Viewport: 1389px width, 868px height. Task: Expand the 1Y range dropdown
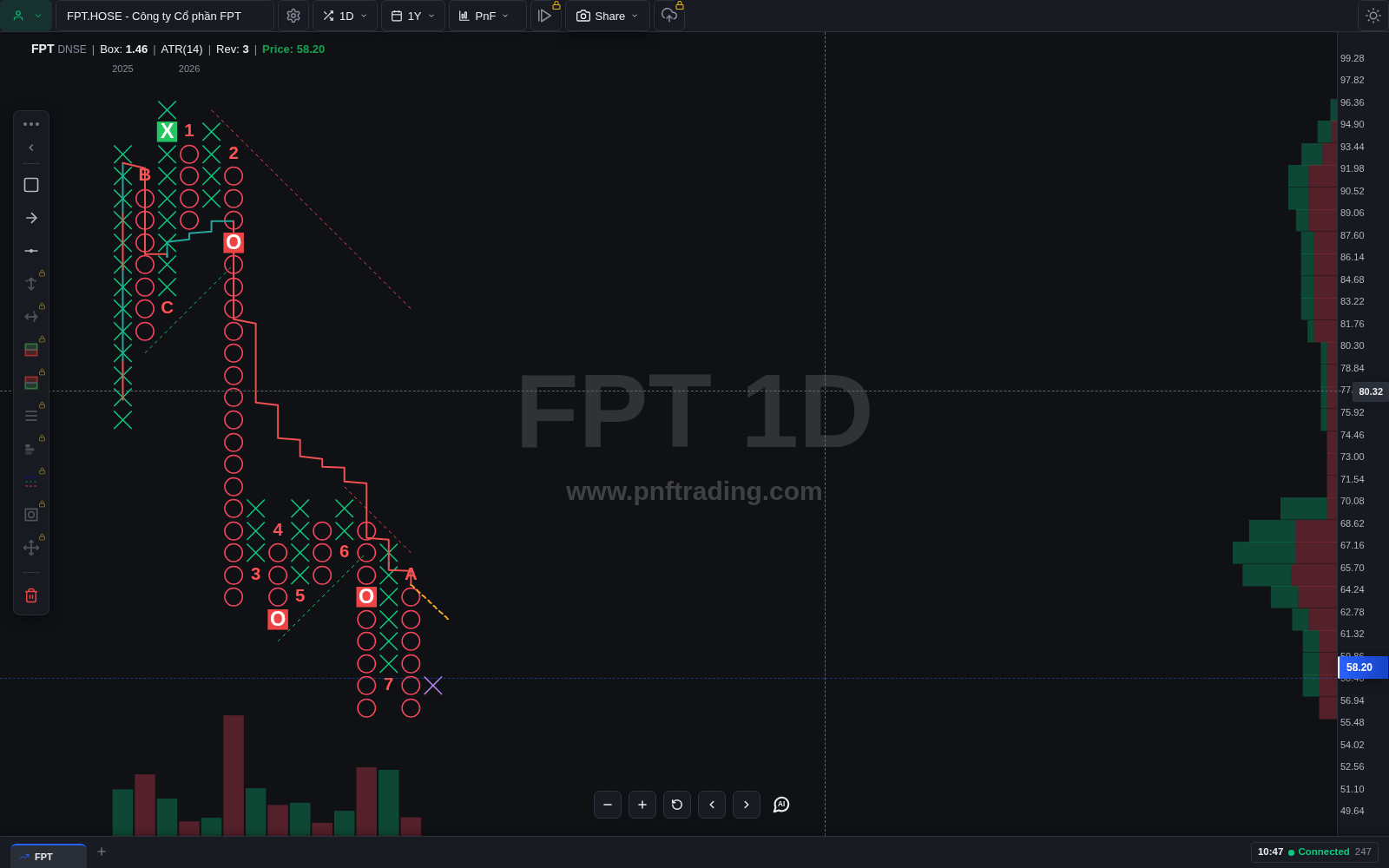(413, 16)
